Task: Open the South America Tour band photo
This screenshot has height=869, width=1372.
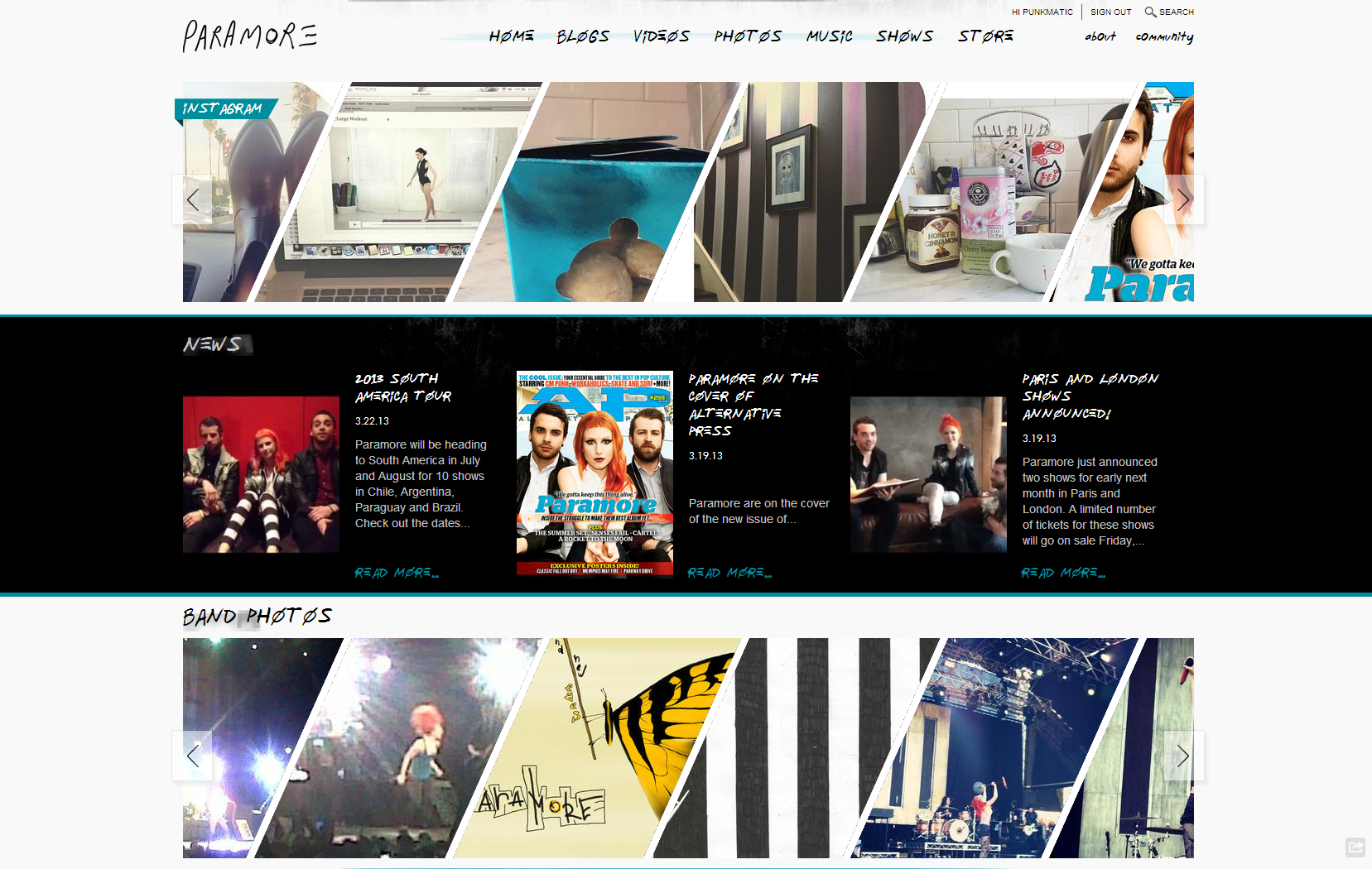Action: coord(261,474)
